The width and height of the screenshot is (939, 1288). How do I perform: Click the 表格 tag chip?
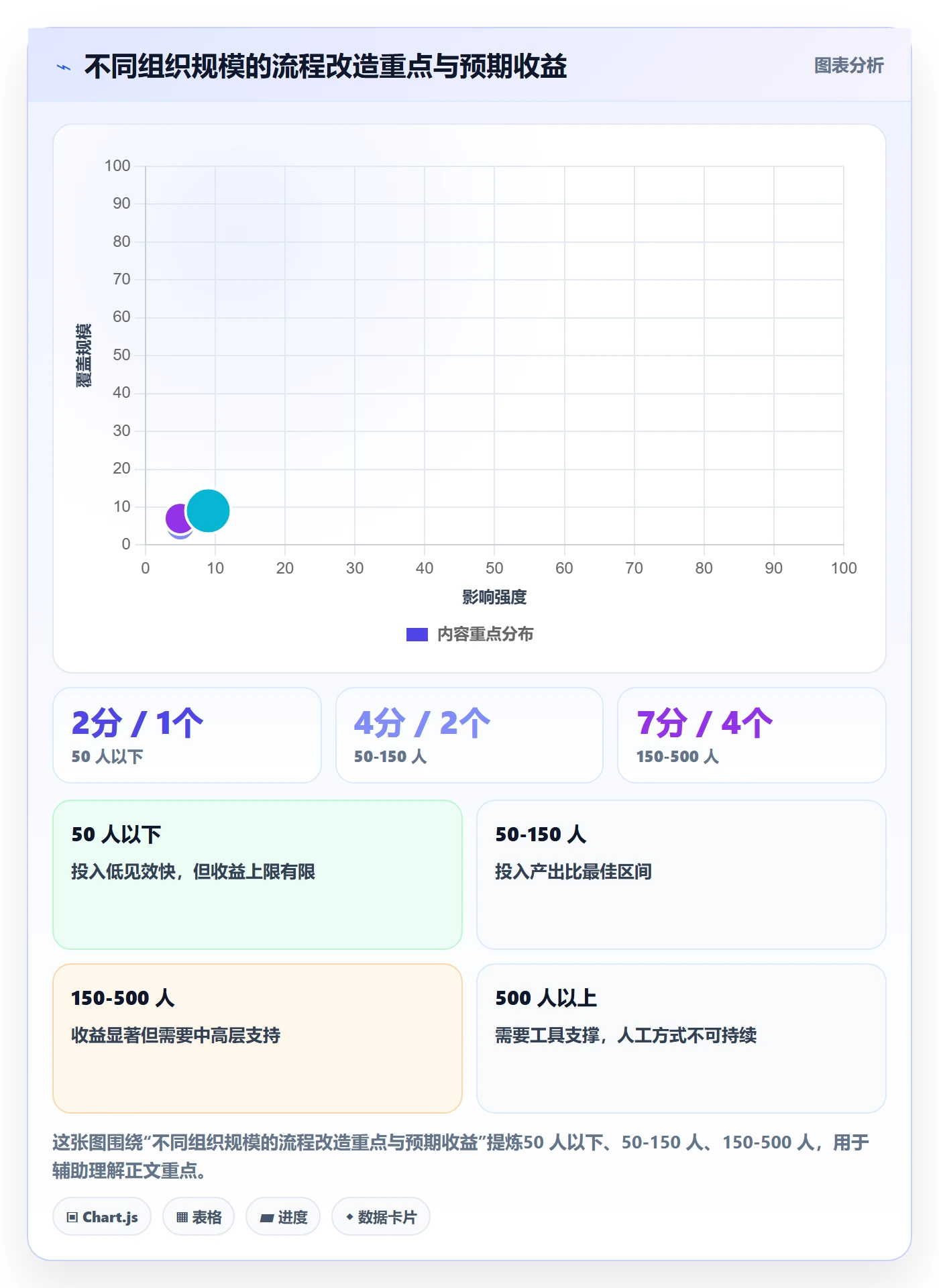click(199, 1217)
